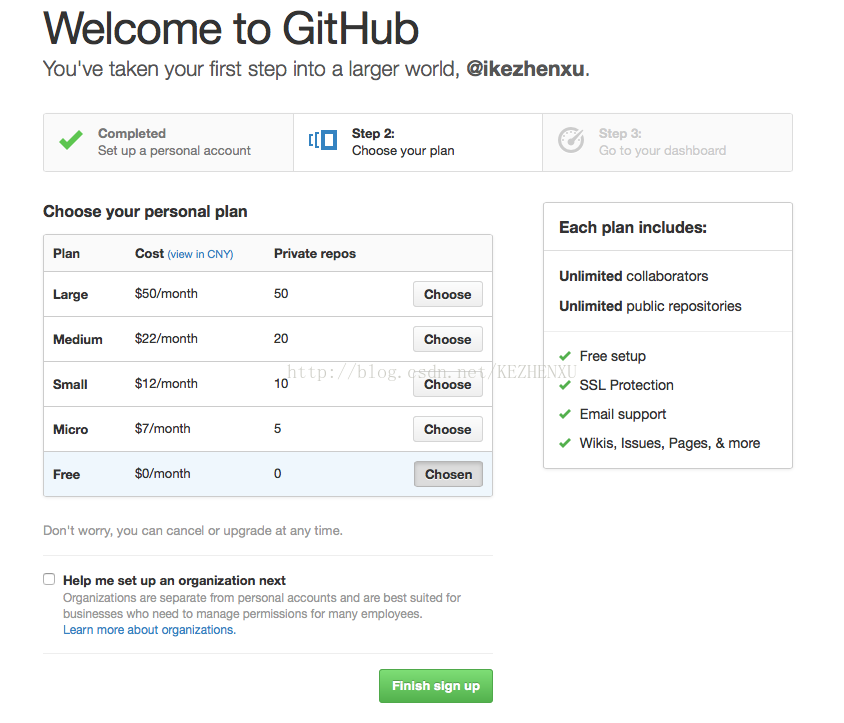Image resolution: width=844 pixels, height=723 pixels.
Task: Click the Step 3 dashboard gauge icon
Action: 571,141
